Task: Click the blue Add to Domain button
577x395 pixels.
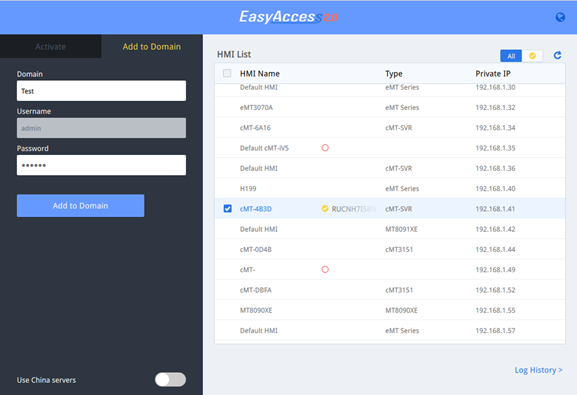Action: click(80, 205)
